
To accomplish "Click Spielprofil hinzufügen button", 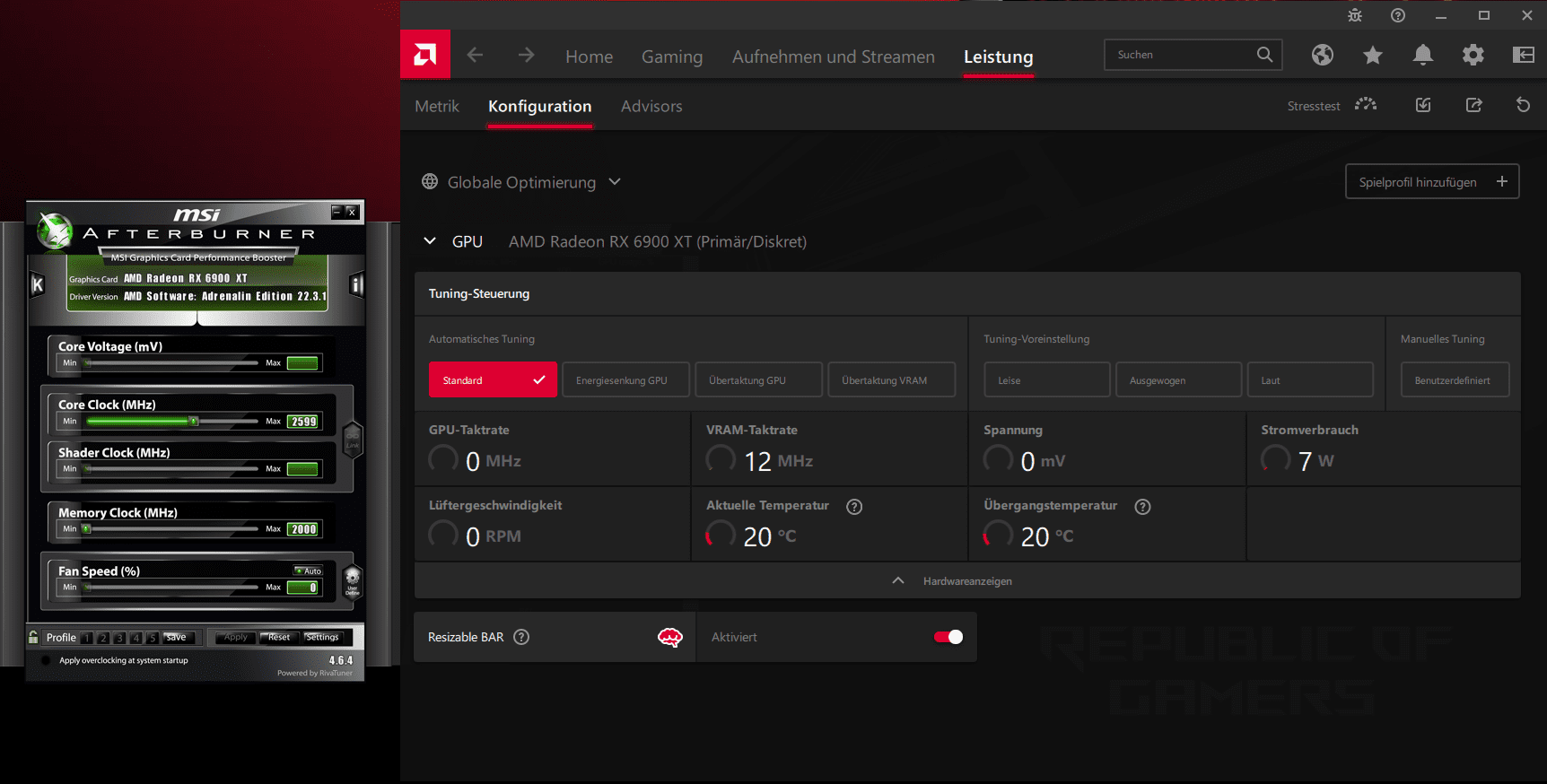I will click(x=1432, y=181).
